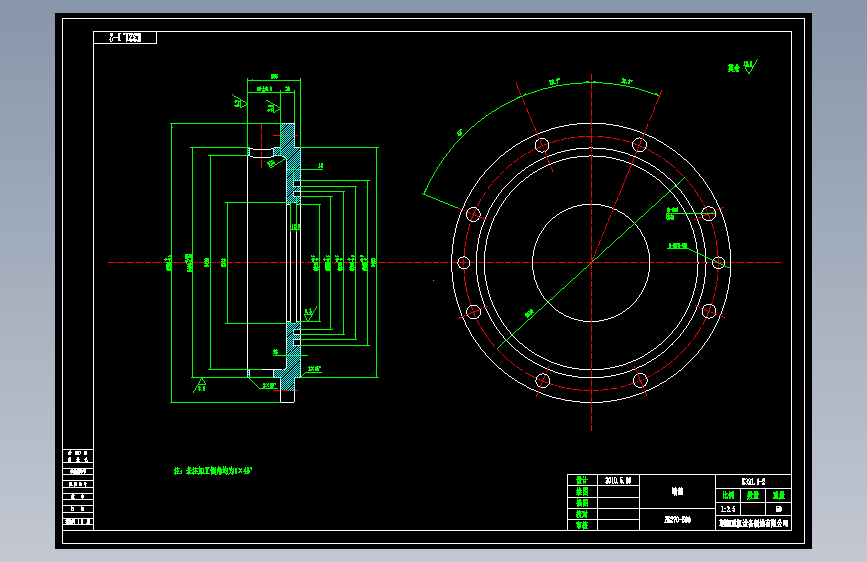The width and height of the screenshot is (867, 562).
Task: Select the green note text under the section view
Action: click(x=213, y=471)
